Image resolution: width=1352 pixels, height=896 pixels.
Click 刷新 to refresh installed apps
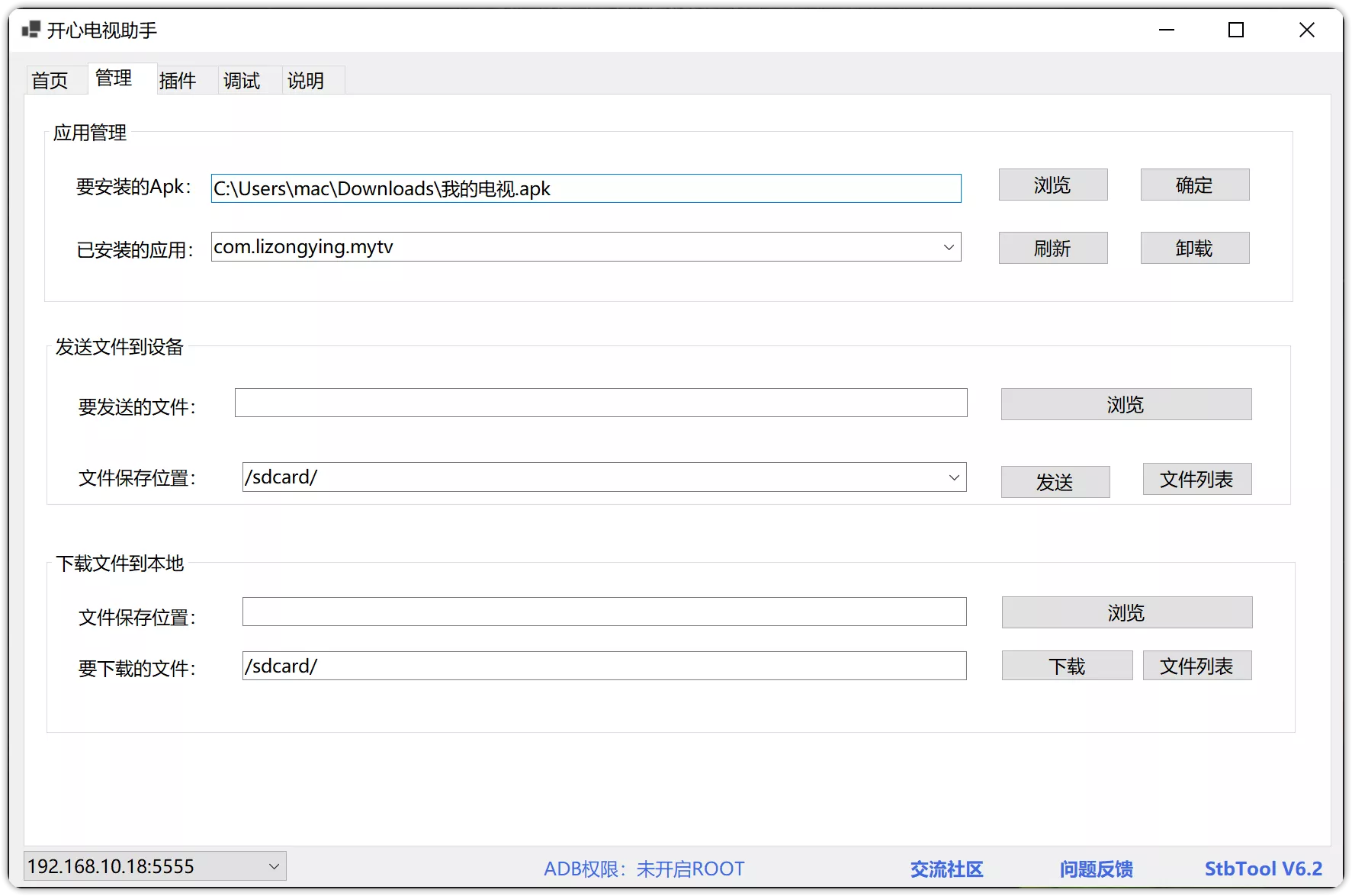1052,247
